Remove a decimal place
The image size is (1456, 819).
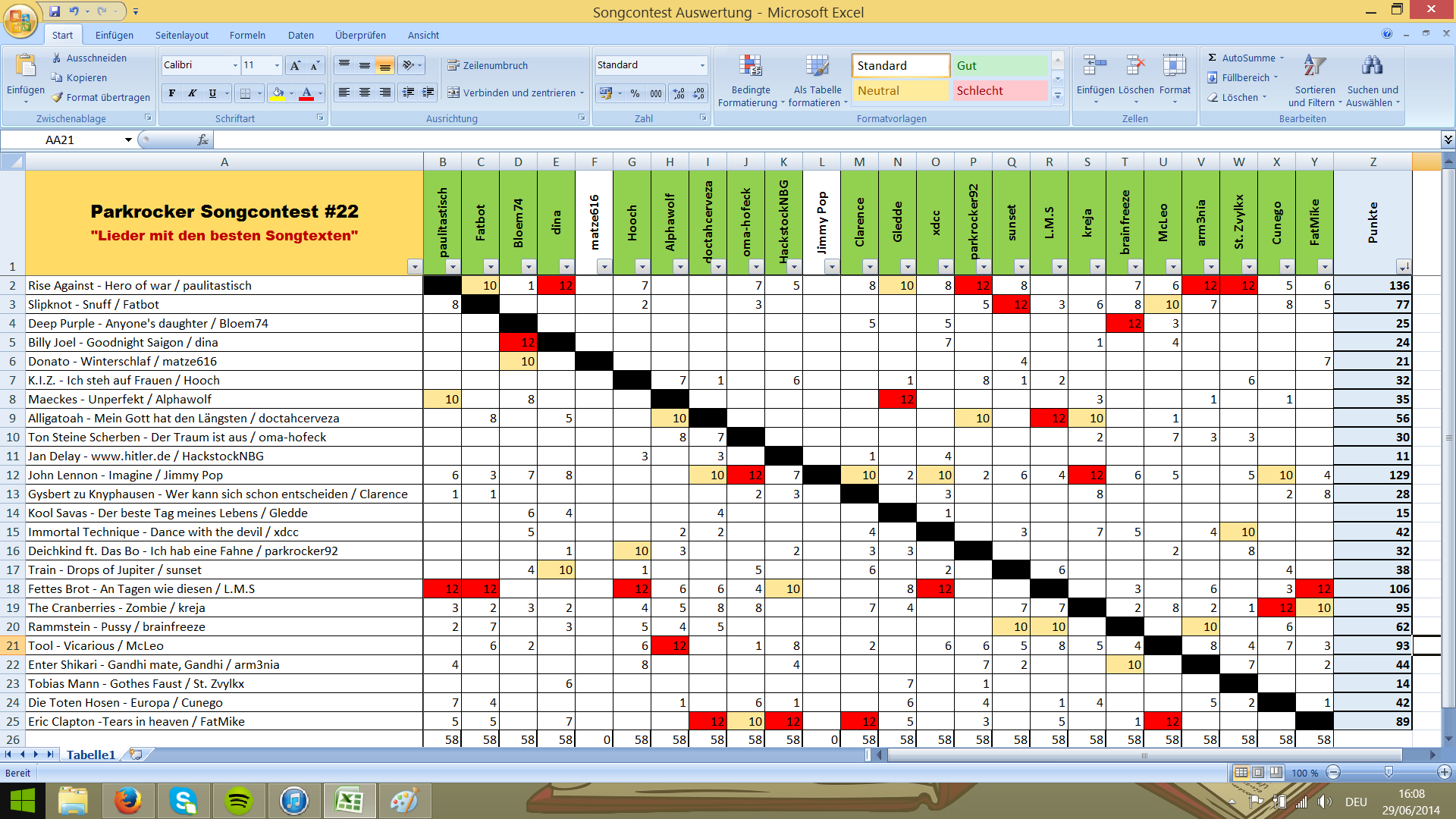click(699, 93)
